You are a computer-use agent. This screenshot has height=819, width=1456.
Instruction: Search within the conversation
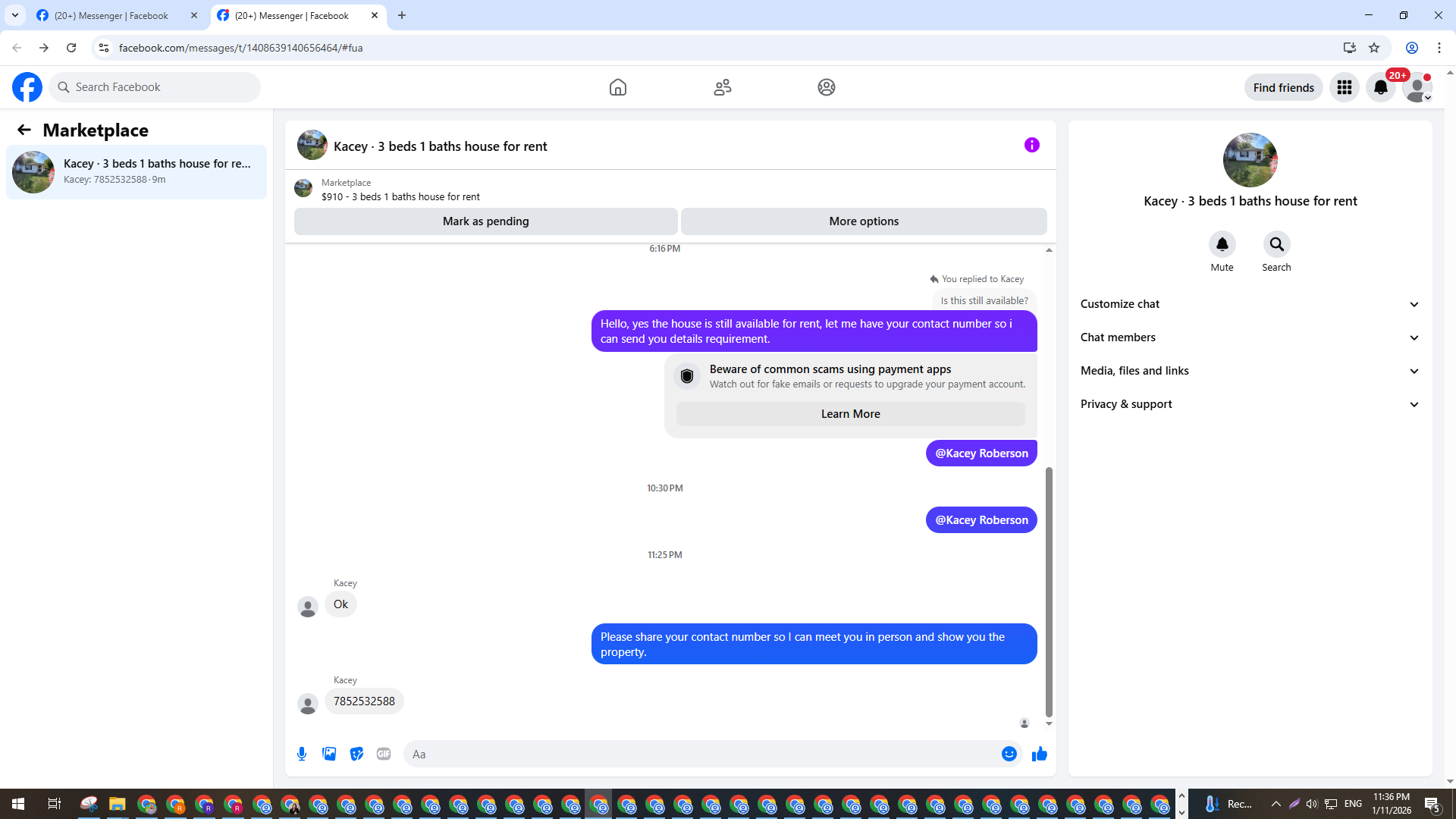pyautogui.click(x=1276, y=244)
